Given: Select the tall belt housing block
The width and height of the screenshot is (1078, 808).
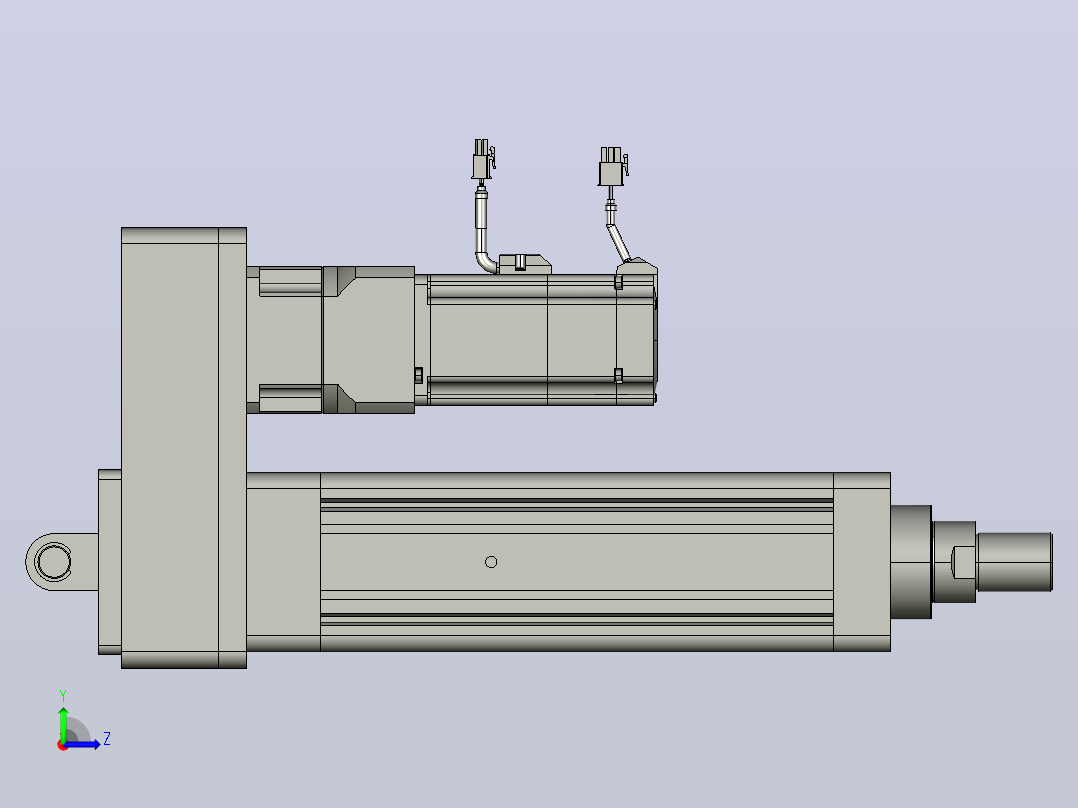Looking at the screenshot, I should (184, 448).
